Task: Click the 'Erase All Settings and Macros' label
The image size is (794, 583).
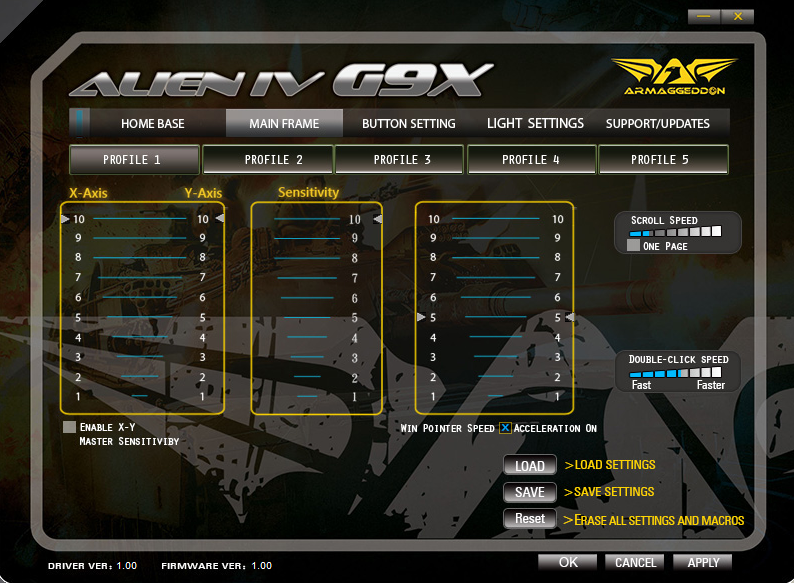Action: (654, 521)
